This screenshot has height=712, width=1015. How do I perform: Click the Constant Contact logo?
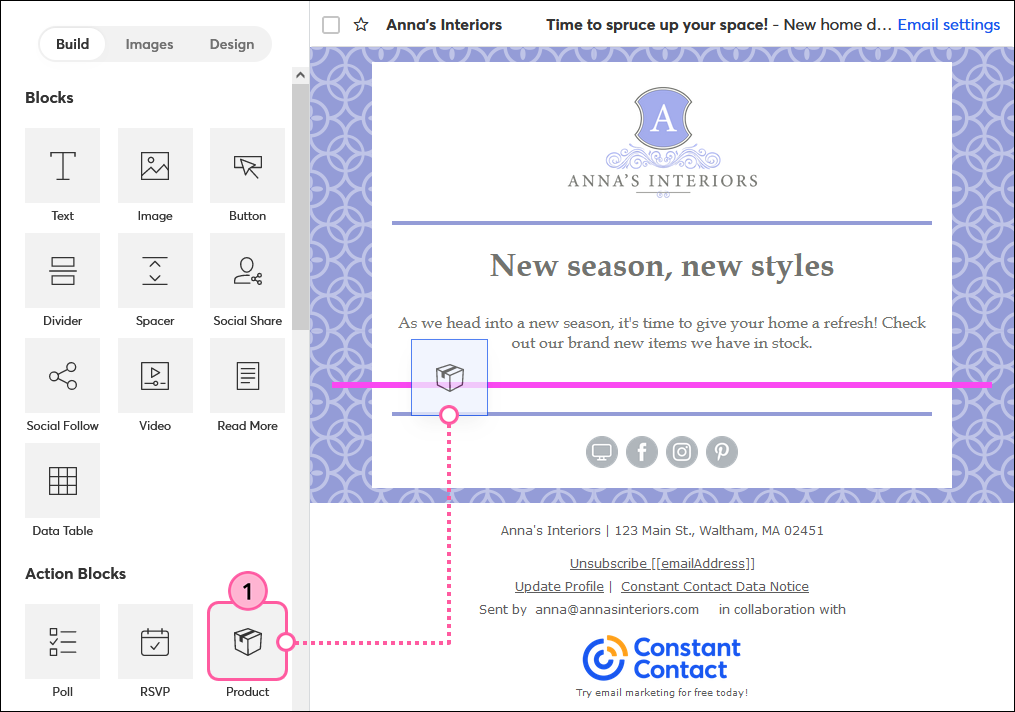(662, 658)
